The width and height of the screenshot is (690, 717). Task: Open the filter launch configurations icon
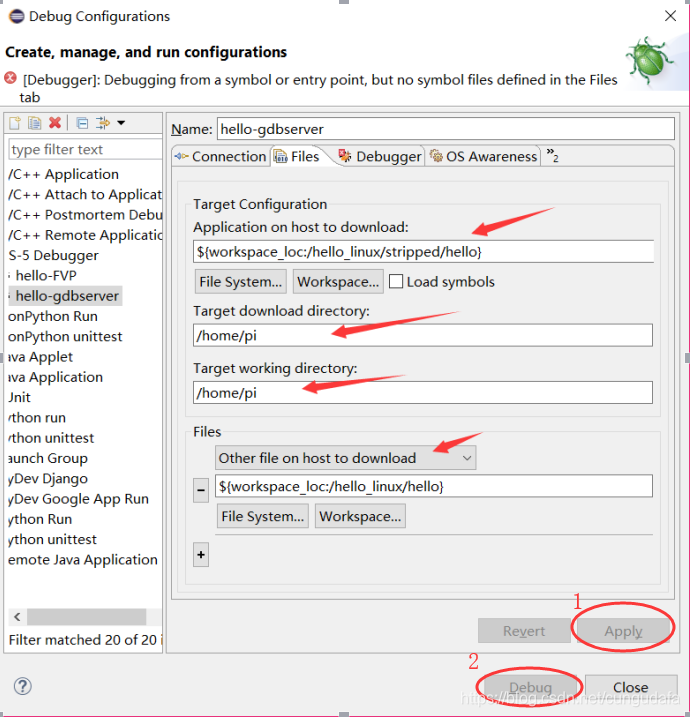coord(102,123)
